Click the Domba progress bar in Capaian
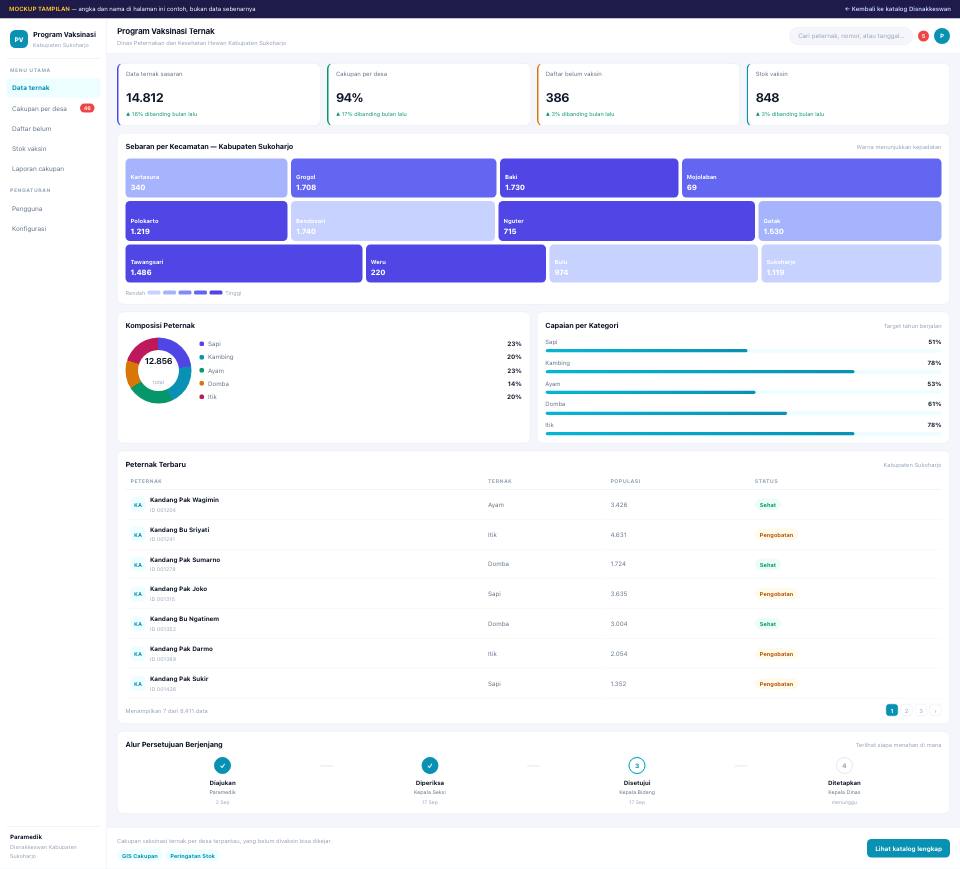The image size is (960, 869). [743, 413]
